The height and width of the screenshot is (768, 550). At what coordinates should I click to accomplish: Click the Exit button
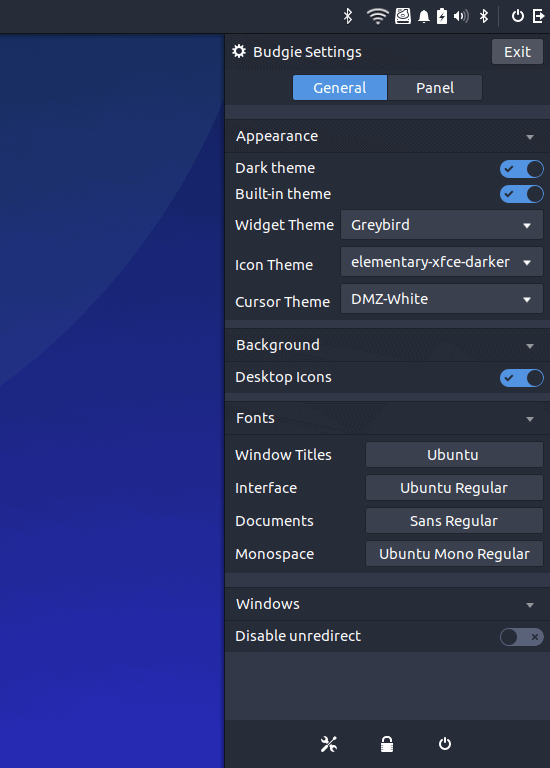[x=517, y=51]
